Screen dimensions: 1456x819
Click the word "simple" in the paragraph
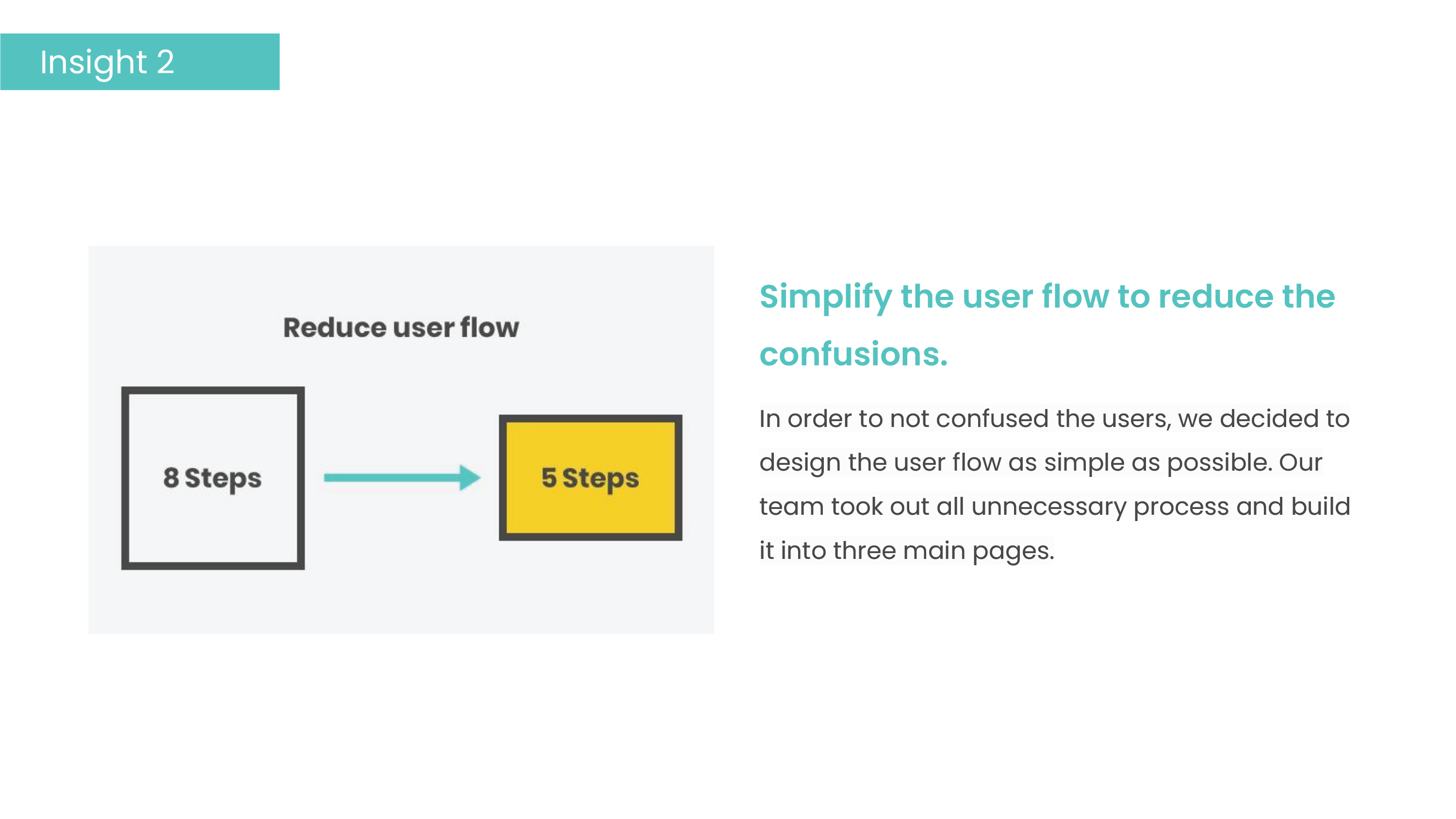tap(1083, 463)
